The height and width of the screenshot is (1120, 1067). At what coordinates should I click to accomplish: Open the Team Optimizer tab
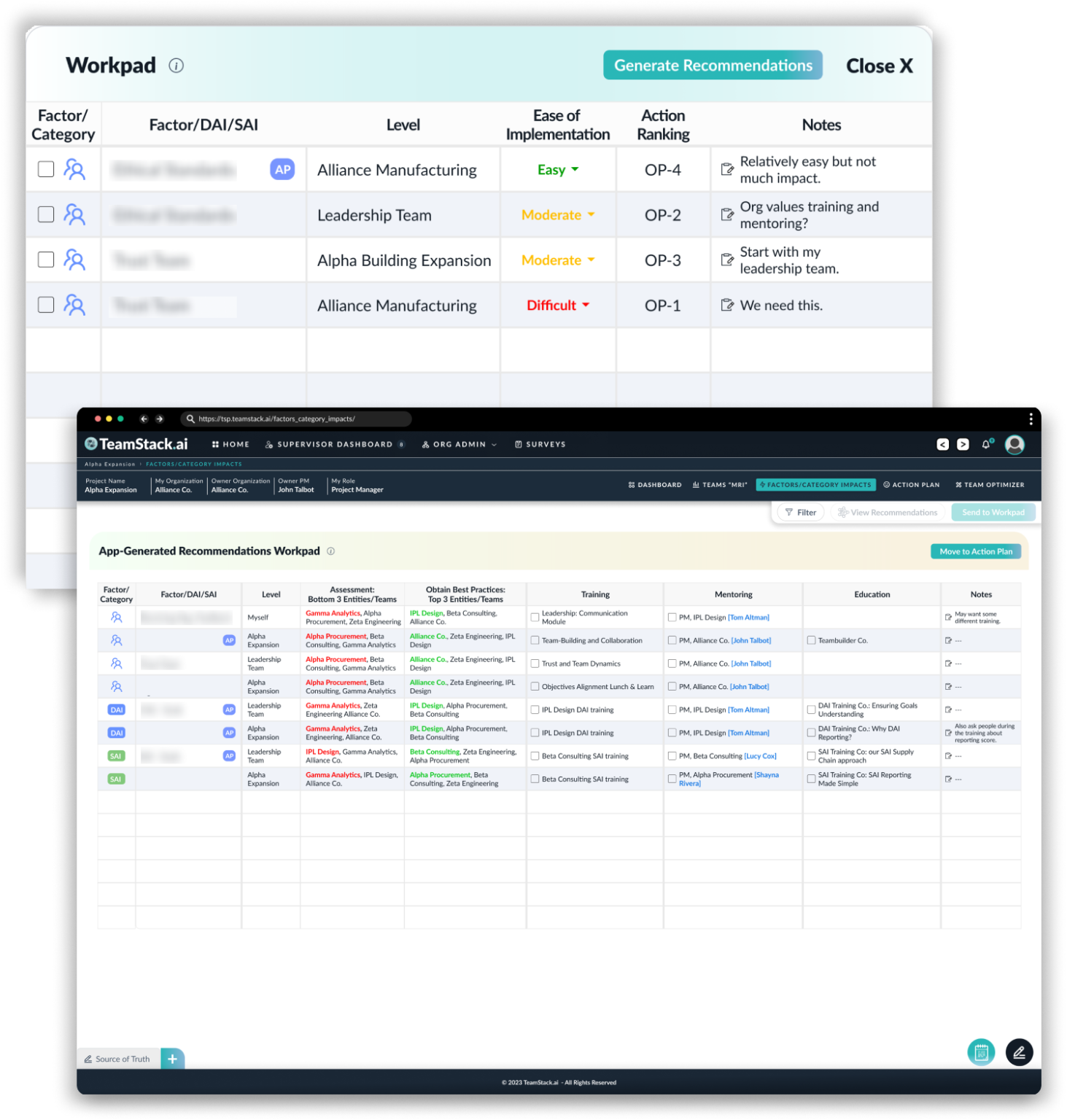pyautogui.click(x=990, y=484)
